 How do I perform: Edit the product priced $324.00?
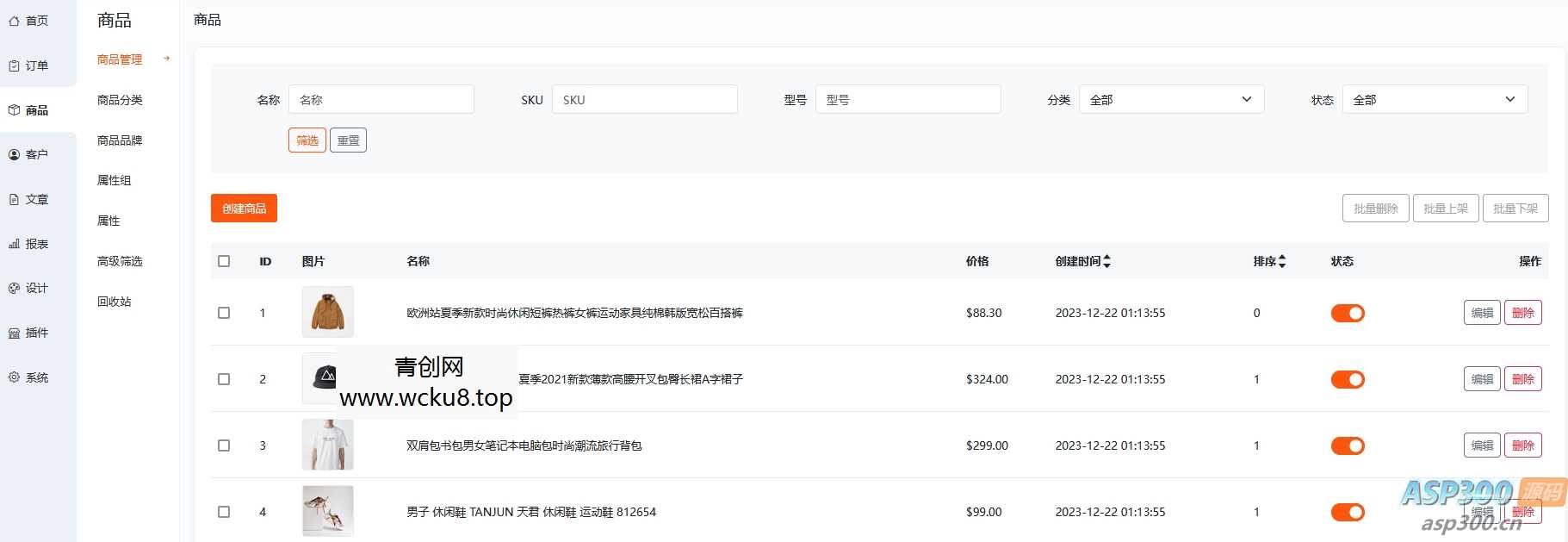[x=1482, y=379]
